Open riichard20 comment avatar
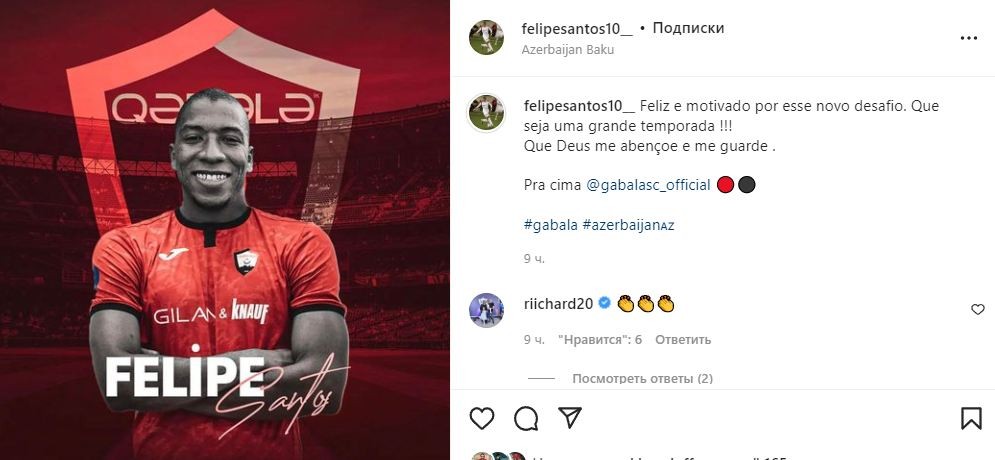This screenshot has width=995, height=460. click(x=487, y=310)
